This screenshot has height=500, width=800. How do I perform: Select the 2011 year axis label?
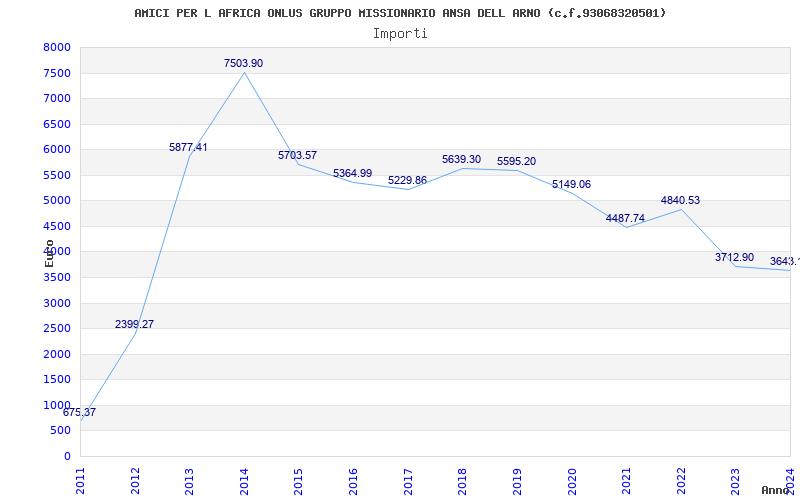point(81,481)
